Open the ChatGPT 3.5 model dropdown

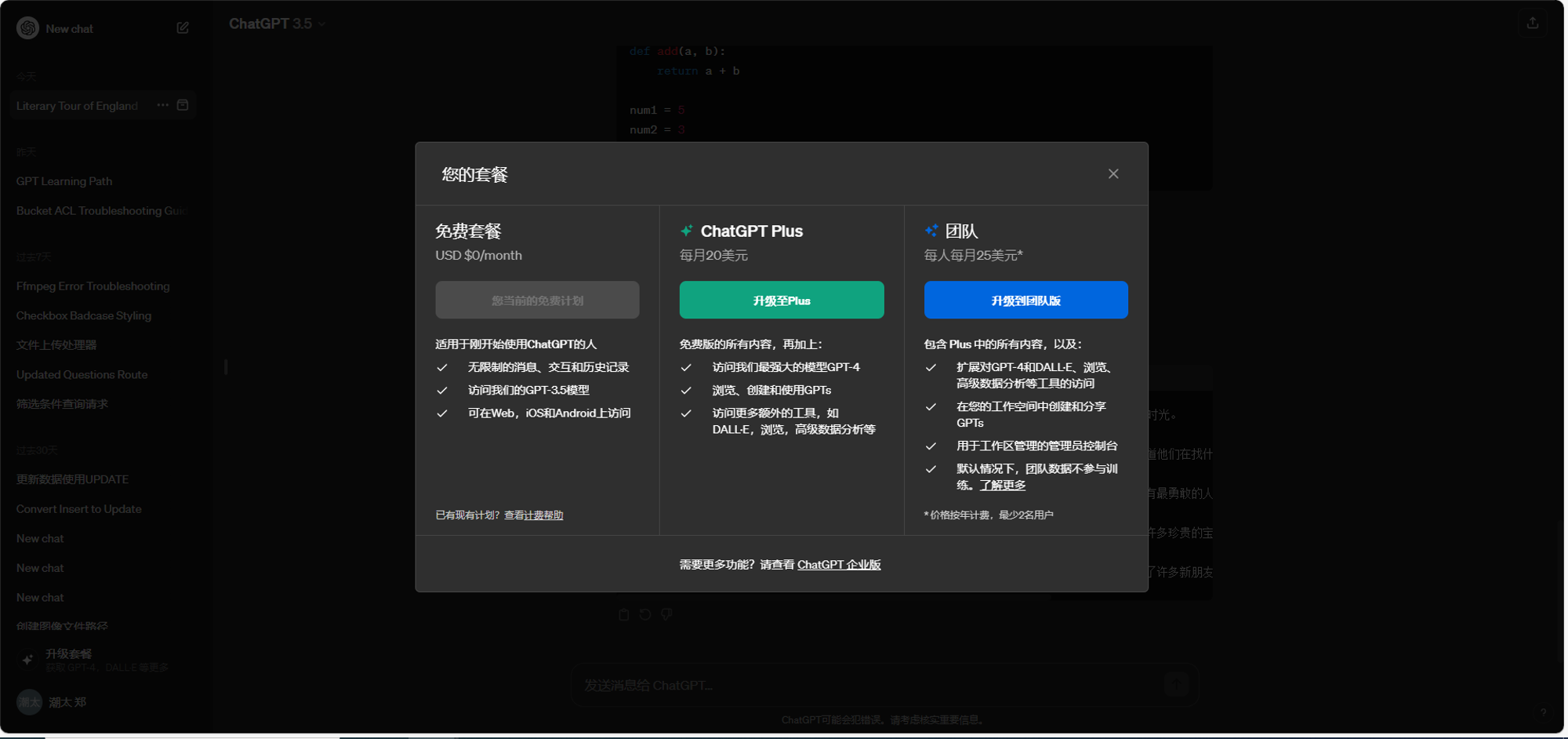pos(278,24)
